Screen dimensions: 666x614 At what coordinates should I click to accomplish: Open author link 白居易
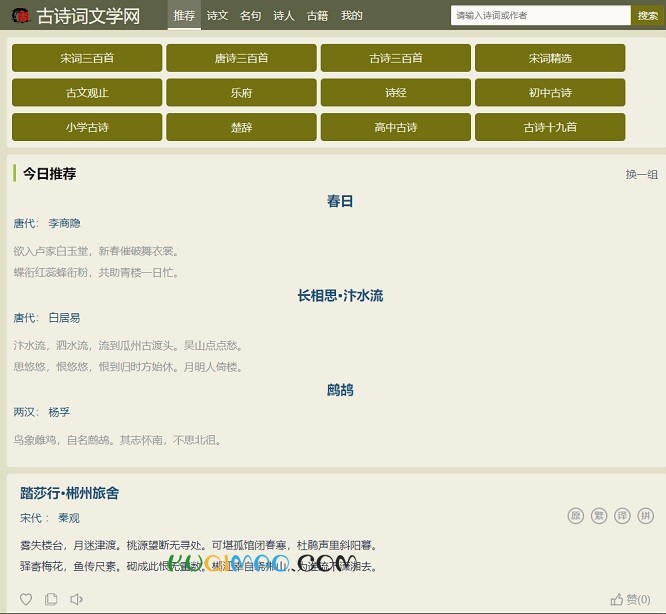(64, 317)
